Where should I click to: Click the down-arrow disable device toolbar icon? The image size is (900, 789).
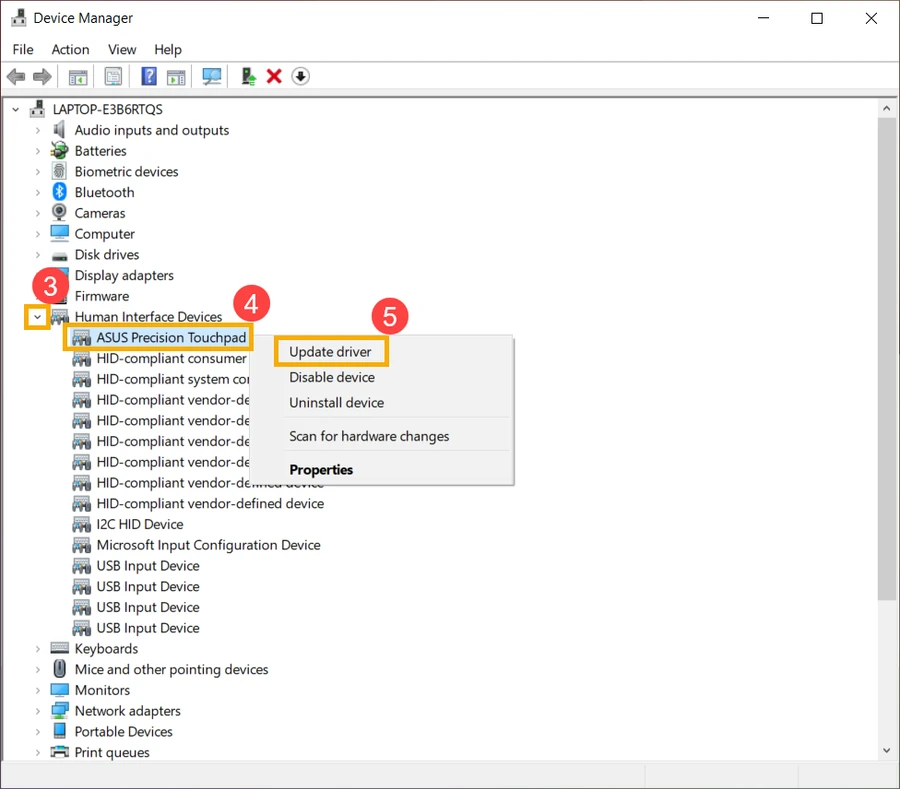300,76
